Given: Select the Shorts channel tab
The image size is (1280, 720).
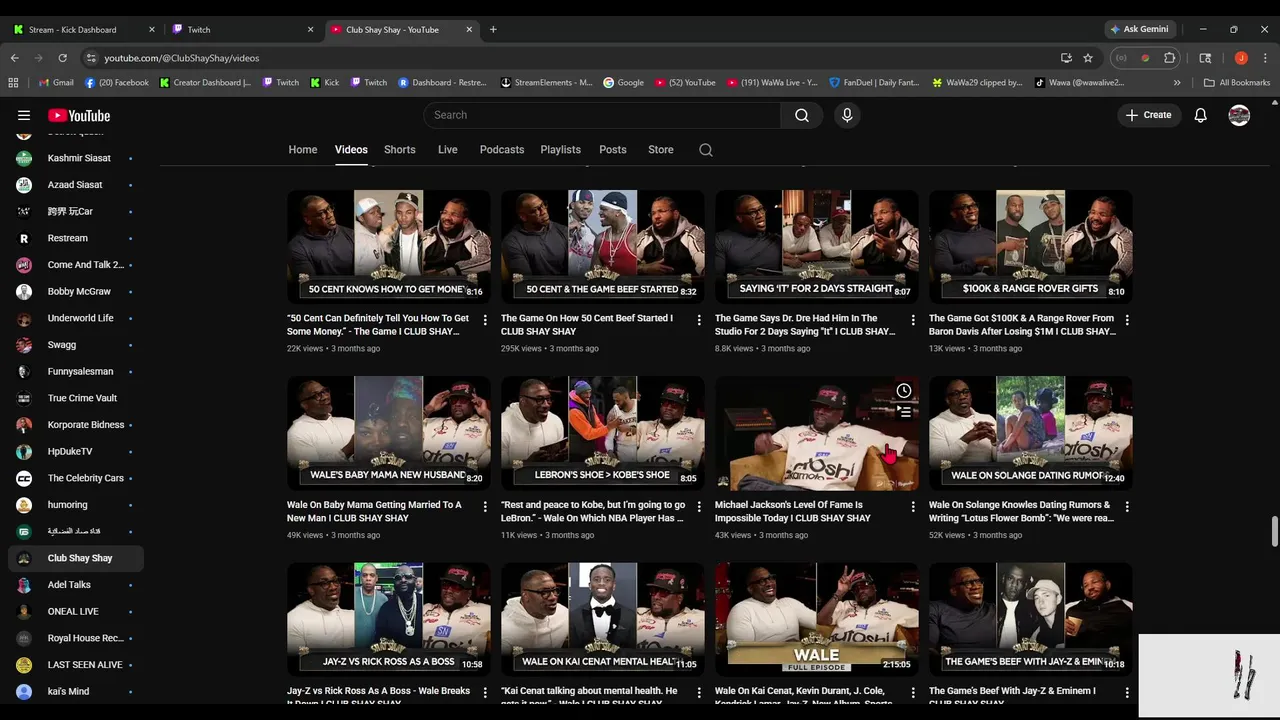Looking at the screenshot, I should point(400,150).
